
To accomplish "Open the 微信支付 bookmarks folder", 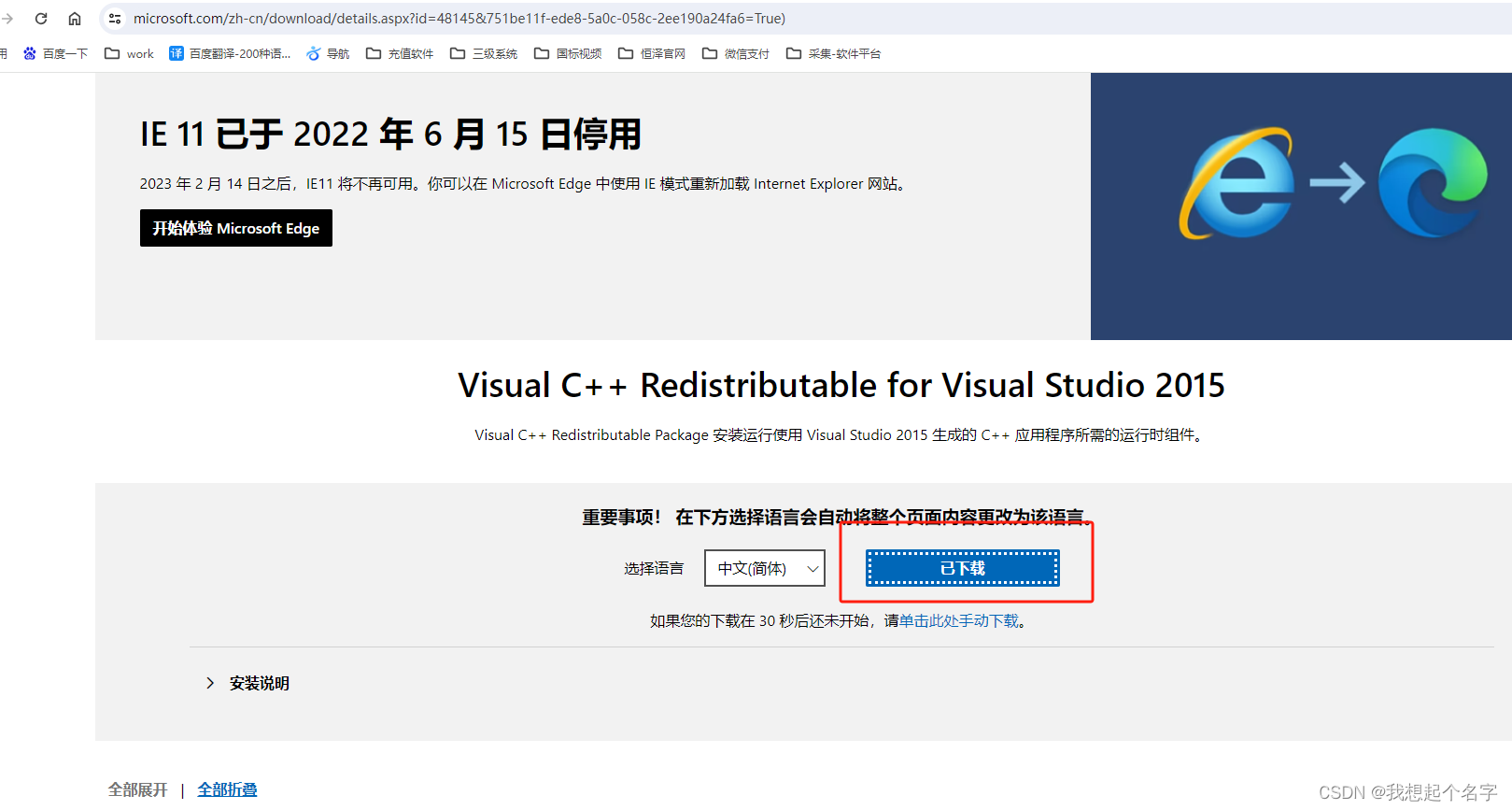I will point(736,53).
